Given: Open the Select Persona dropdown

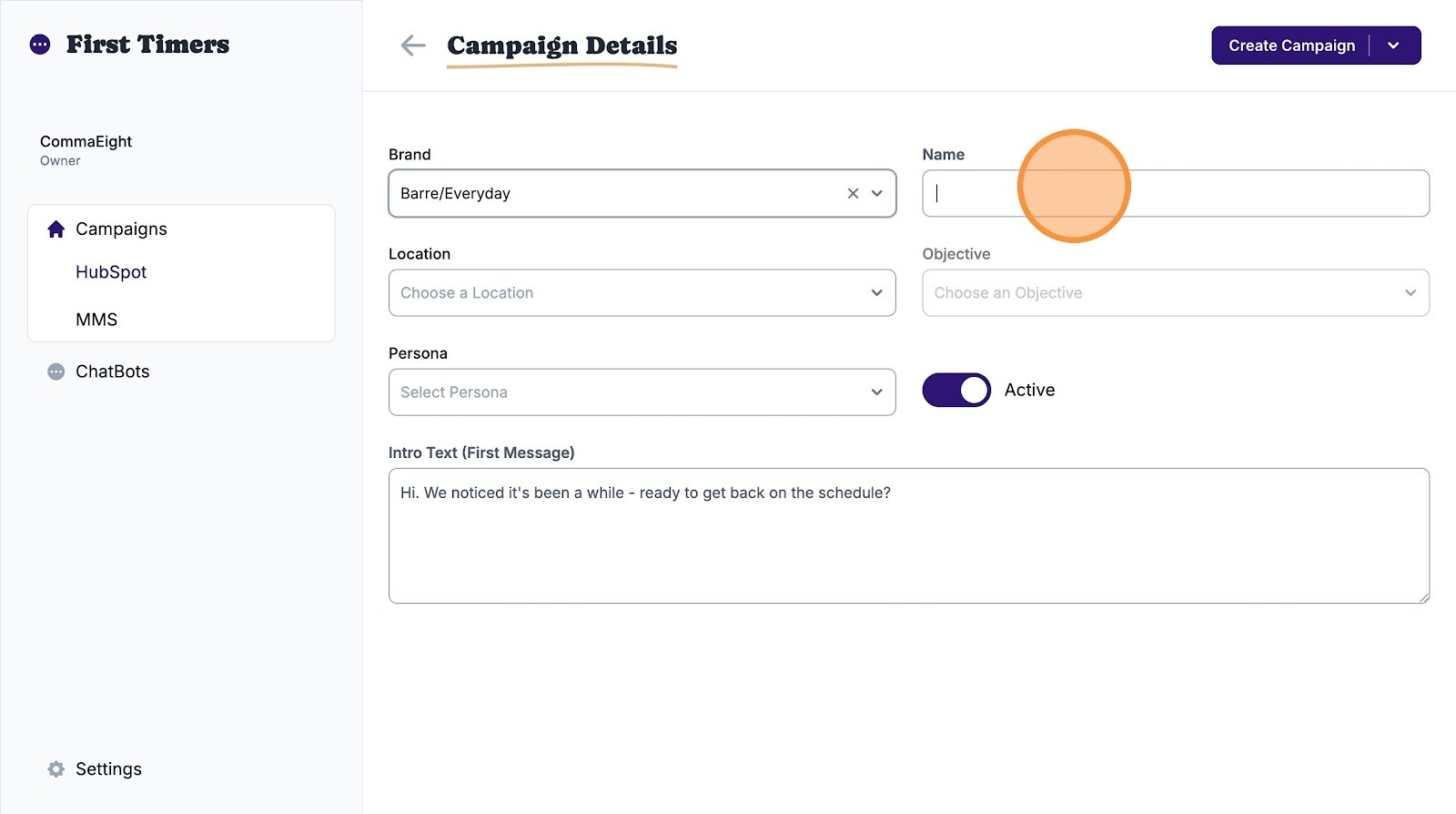Looking at the screenshot, I should coord(642,392).
